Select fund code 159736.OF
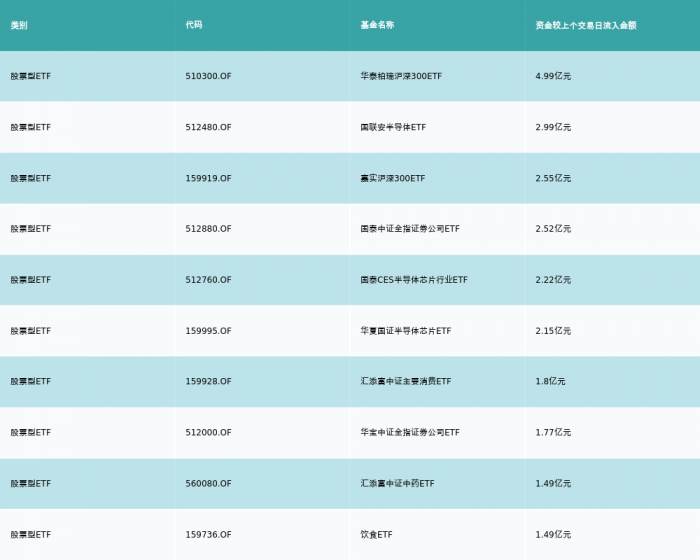The width and height of the screenshot is (700, 560). pyautogui.click(x=208, y=535)
